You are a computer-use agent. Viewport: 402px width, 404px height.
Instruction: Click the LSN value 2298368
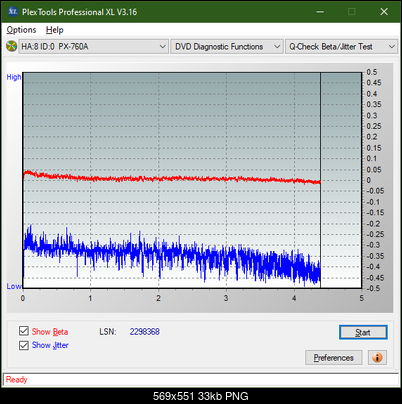click(x=145, y=332)
